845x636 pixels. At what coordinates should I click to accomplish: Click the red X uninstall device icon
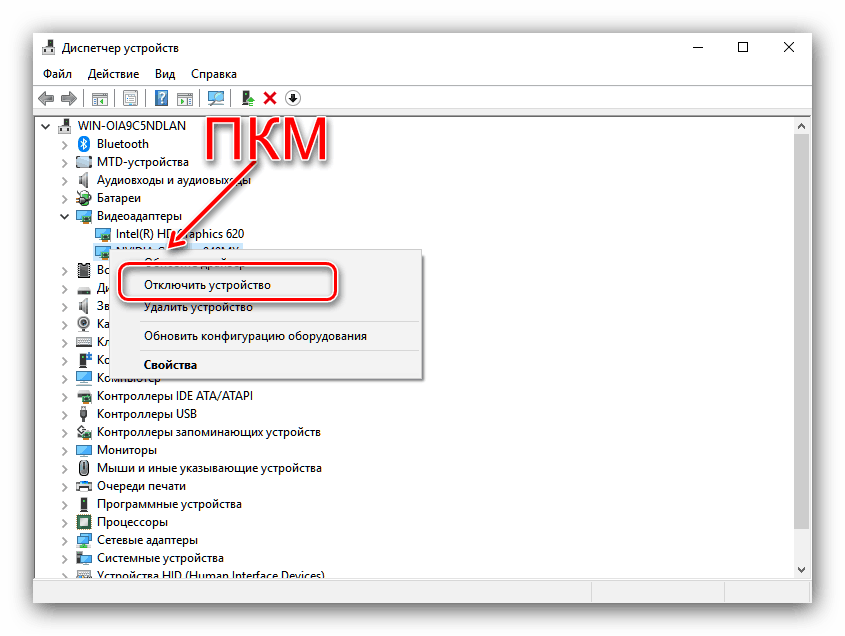pos(270,98)
